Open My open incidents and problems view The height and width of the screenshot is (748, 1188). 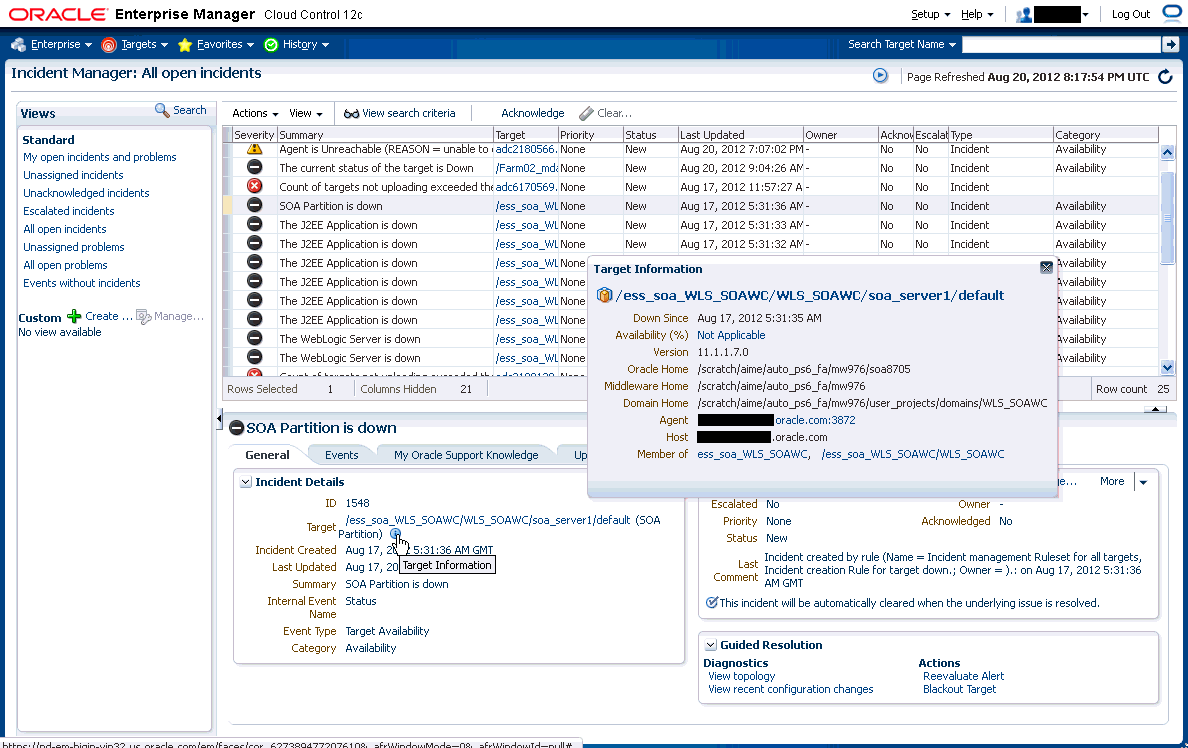(x=99, y=158)
